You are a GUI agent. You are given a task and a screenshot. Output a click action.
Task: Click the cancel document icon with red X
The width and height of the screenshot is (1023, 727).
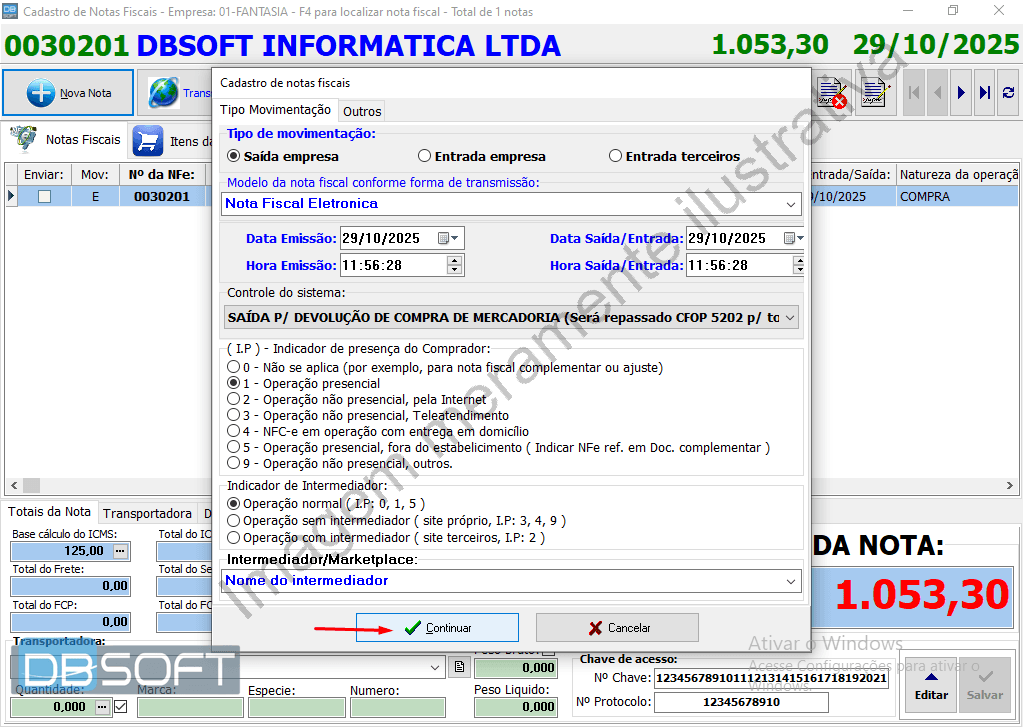(832, 93)
